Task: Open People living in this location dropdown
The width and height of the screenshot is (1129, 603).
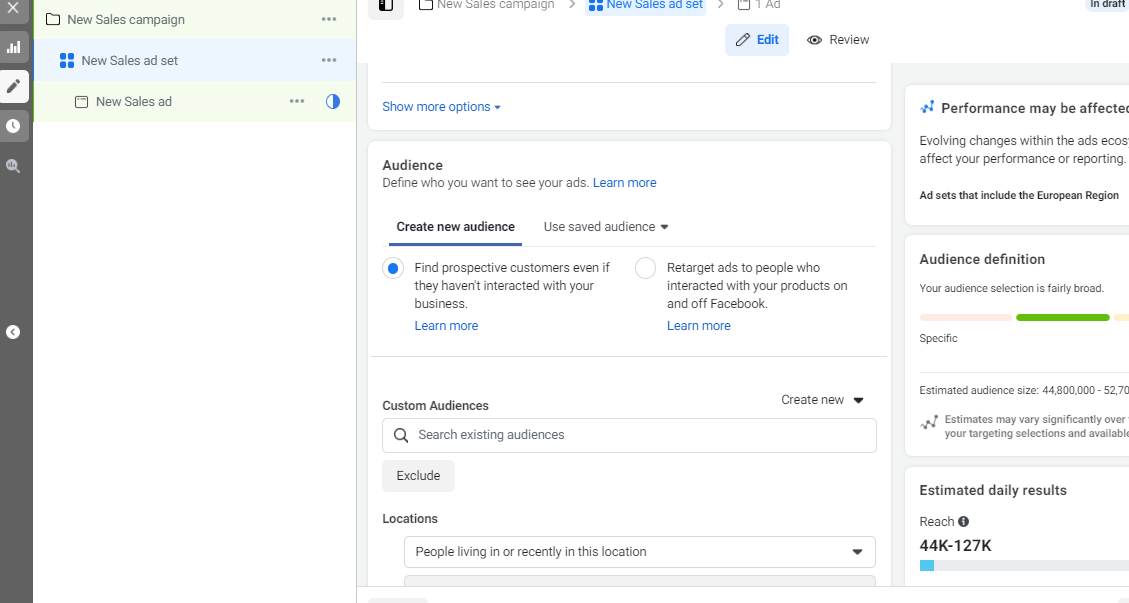Action: pos(639,552)
